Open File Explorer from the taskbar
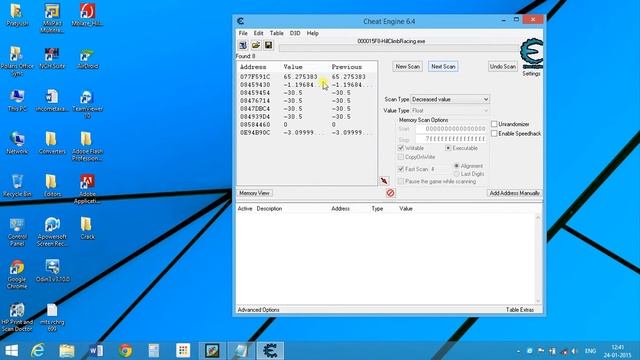 coord(67,351)
